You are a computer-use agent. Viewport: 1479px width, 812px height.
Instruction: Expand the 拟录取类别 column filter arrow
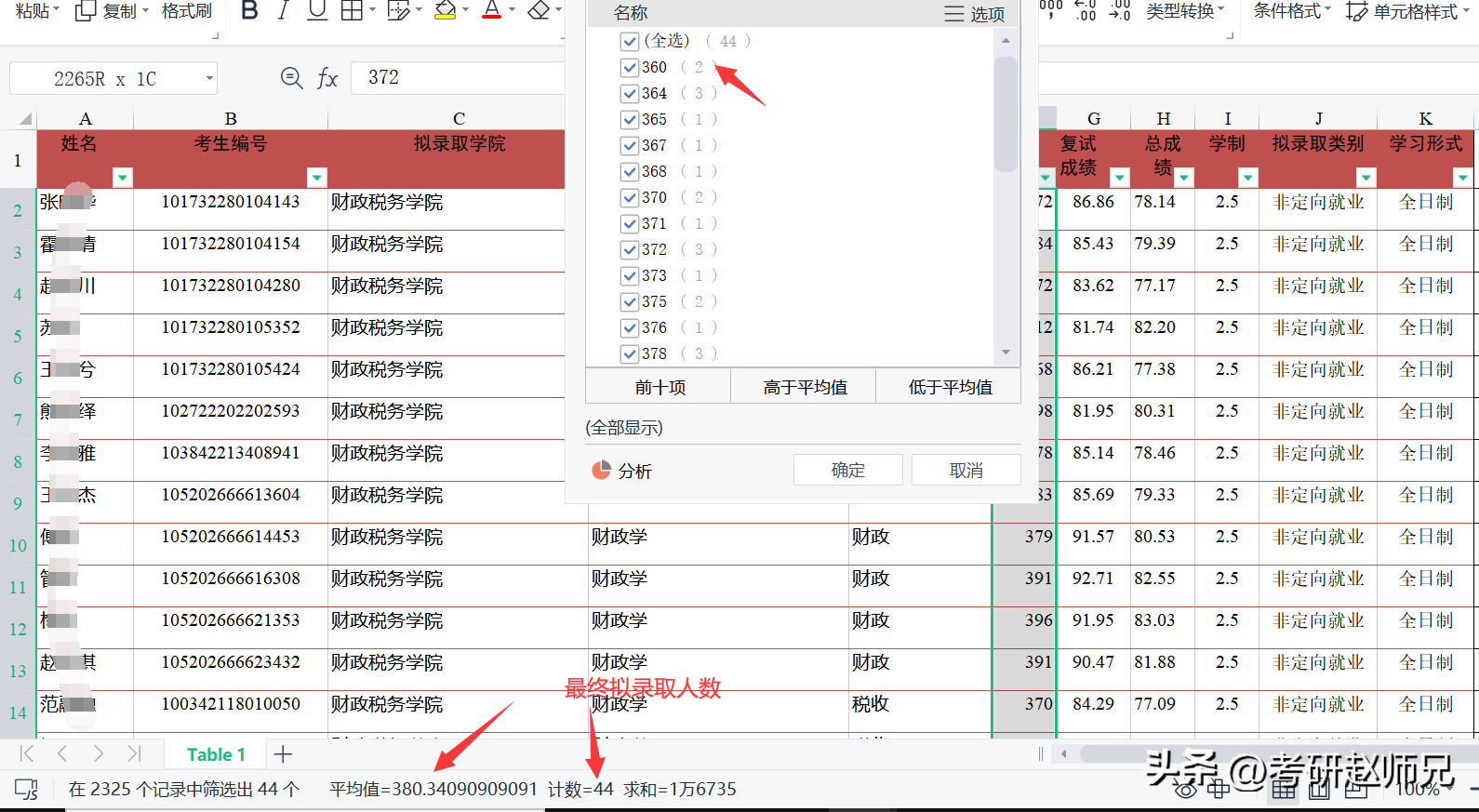coord(1366,177)
